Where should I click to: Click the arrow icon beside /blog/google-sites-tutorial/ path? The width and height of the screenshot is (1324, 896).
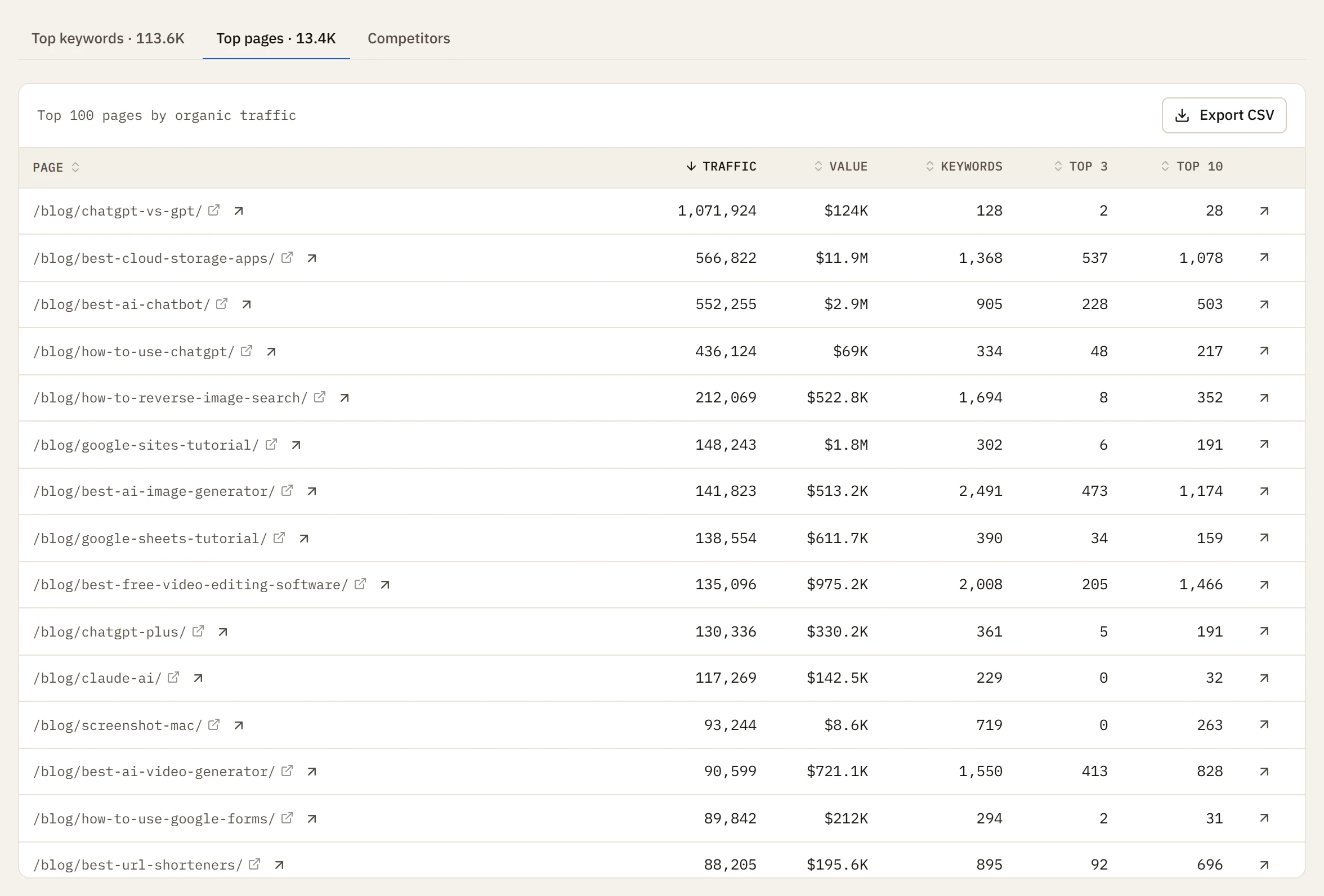296,445
